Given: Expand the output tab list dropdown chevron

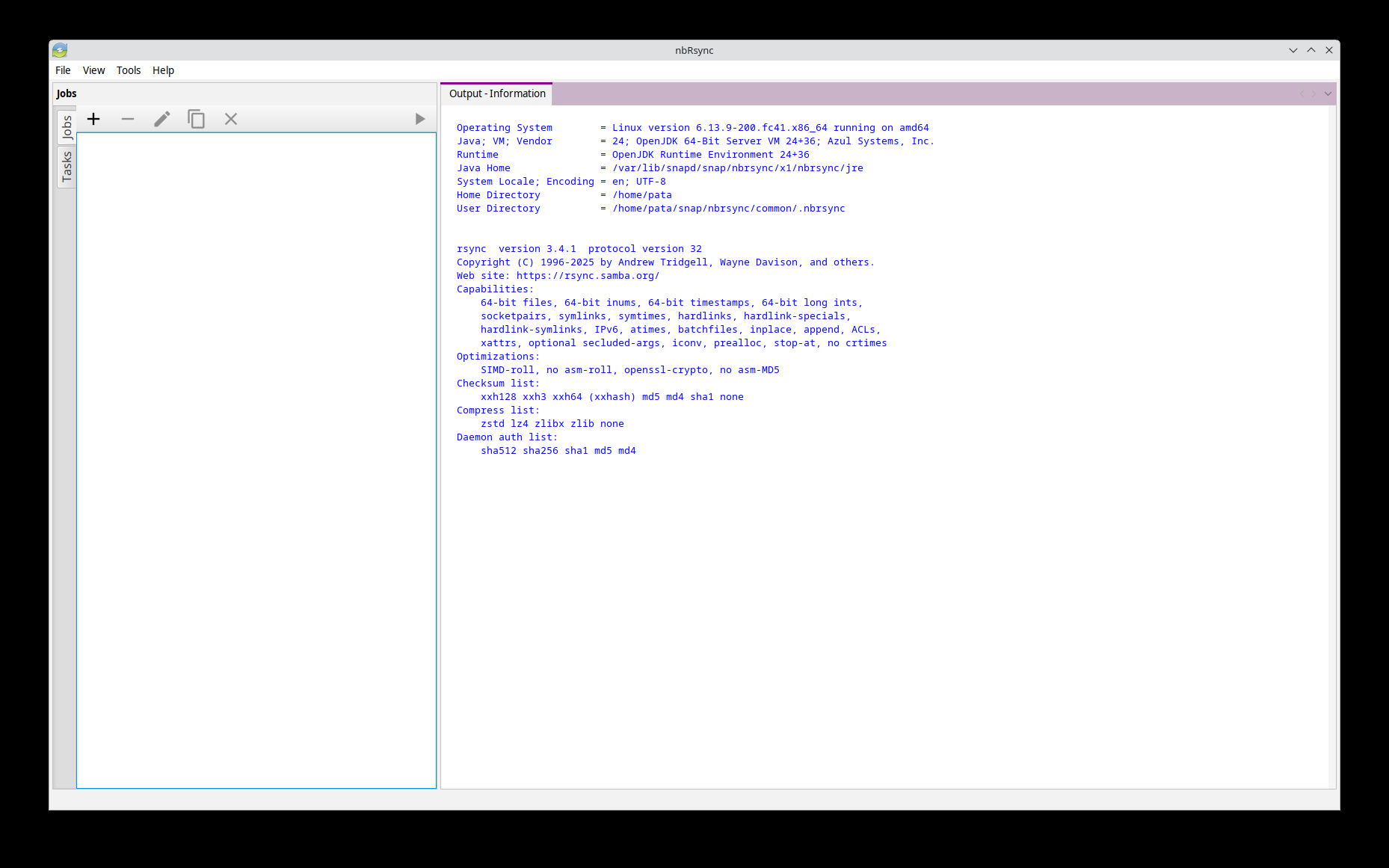Looking at the screenshot, I should point(1328,93).
